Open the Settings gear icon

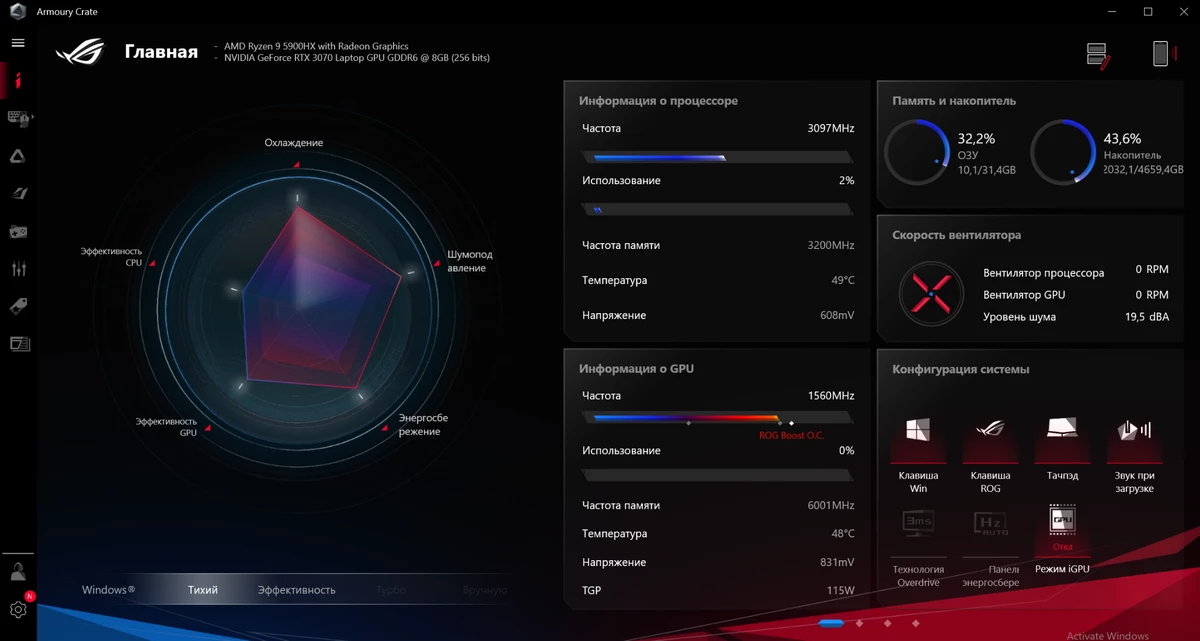18,609
